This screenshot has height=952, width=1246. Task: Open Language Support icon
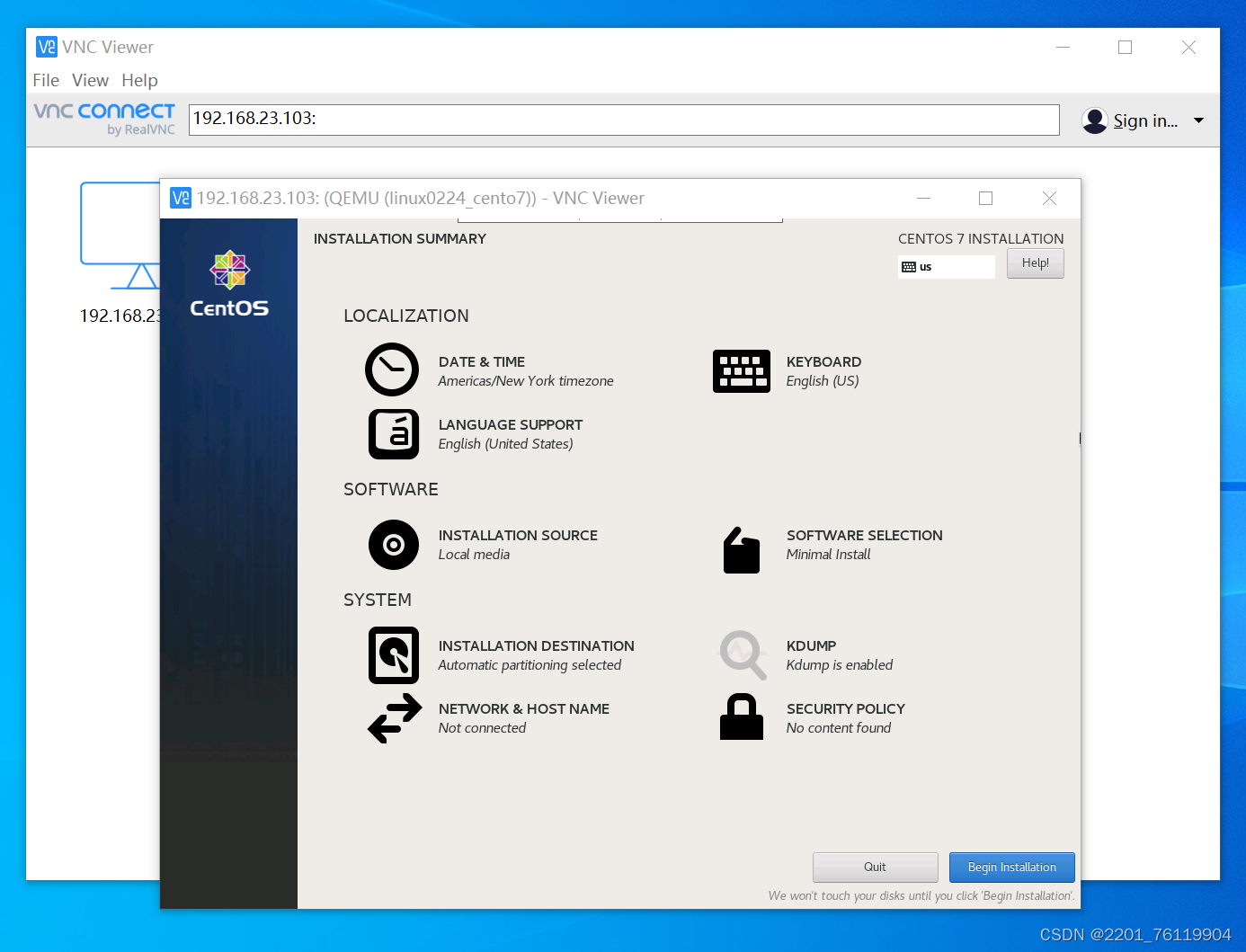pyautogui.click(x=394, y=434)
